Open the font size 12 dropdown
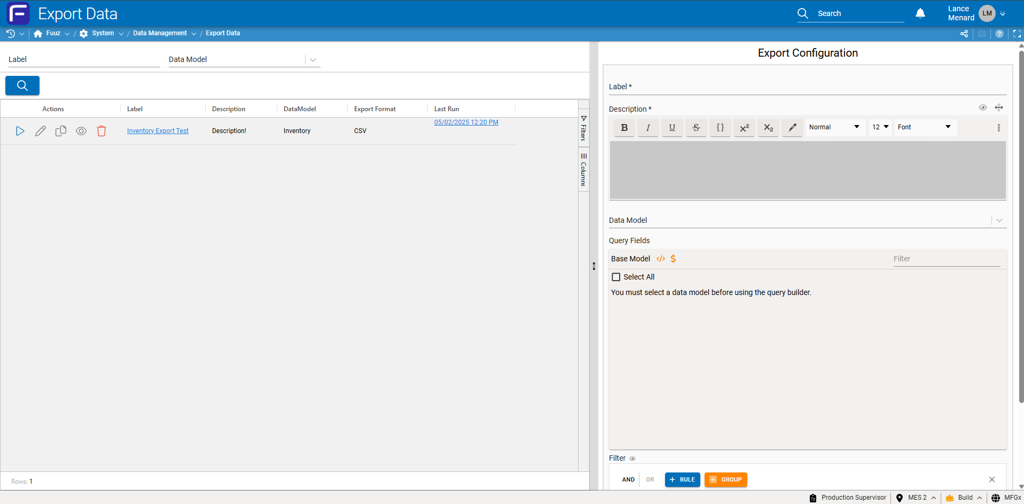 (x=879, y=128)
